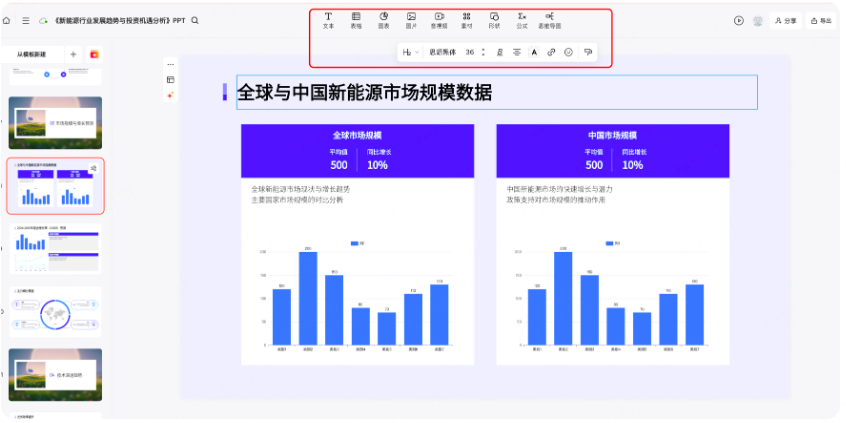Open the icon on active thumbnail corner
Viewport: 846px width, 423px height.
click(93, 168)
